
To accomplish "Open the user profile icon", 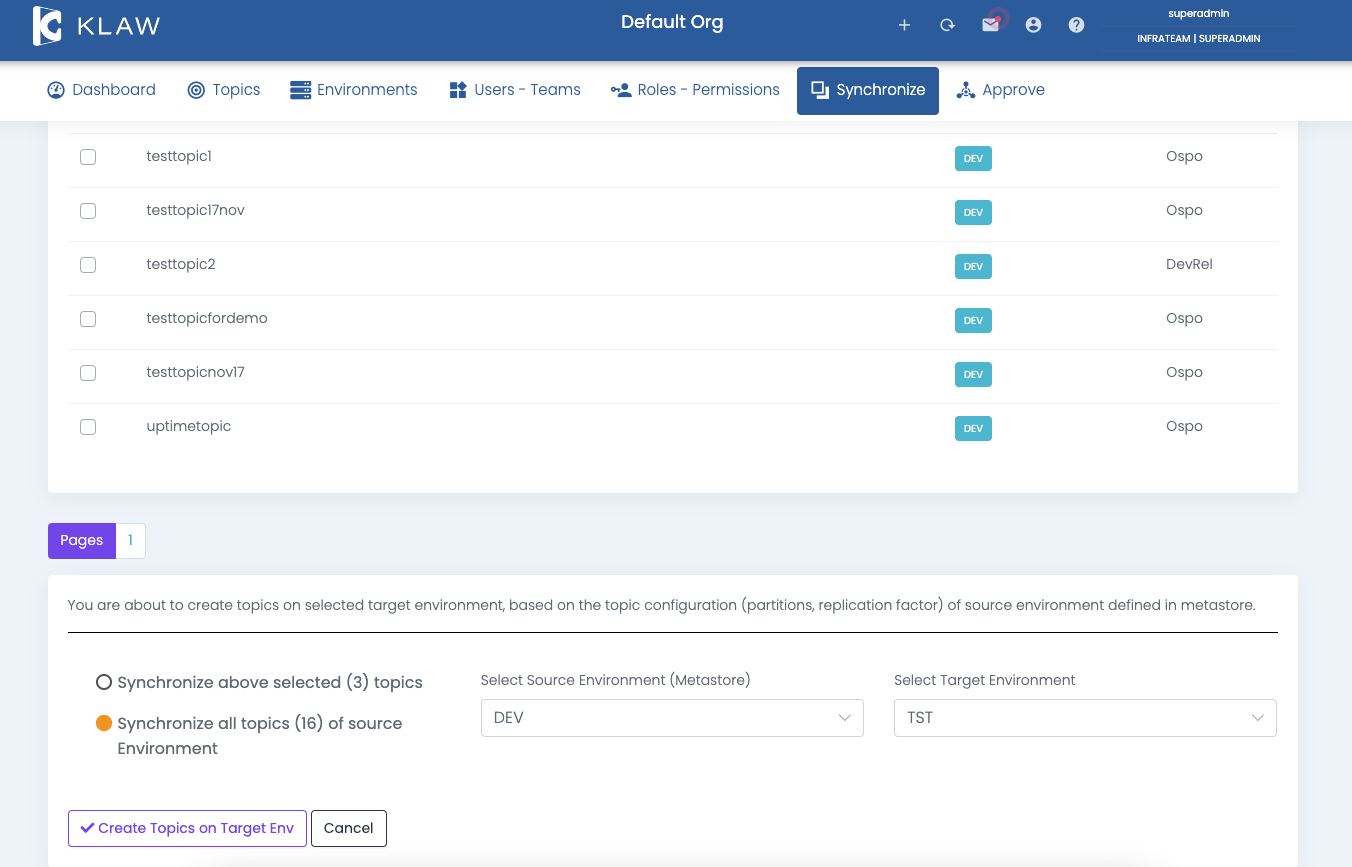I will pos(1033,25).
